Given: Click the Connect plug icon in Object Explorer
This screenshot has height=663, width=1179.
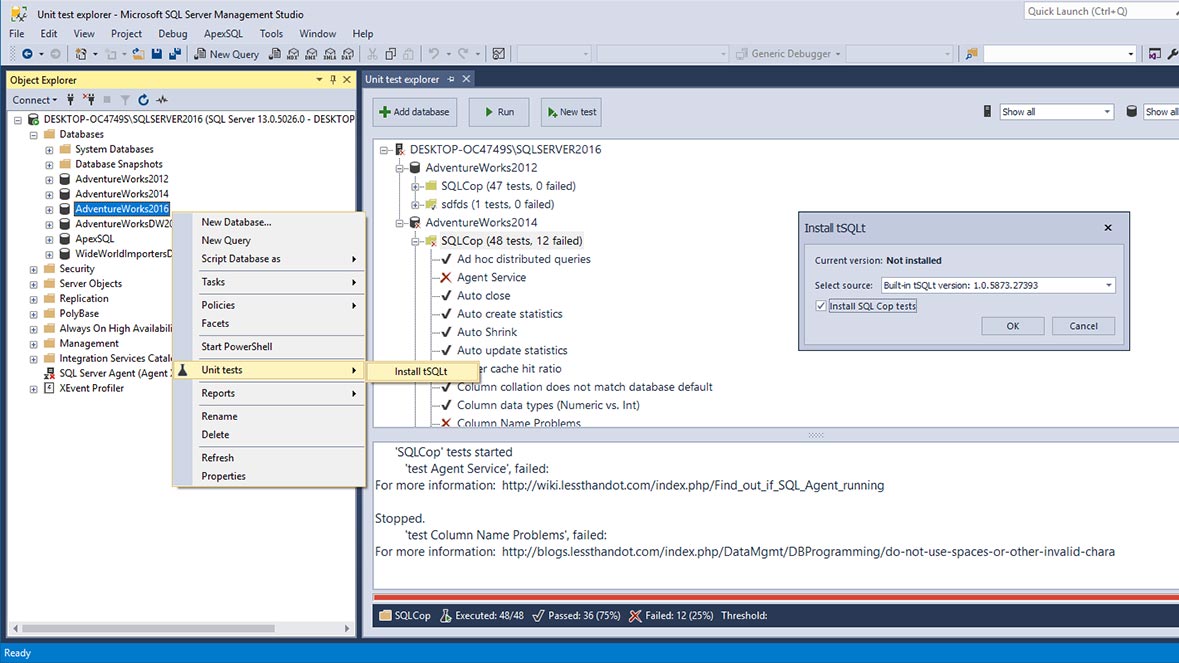Looking at the screenshot, I should [71, 100].
